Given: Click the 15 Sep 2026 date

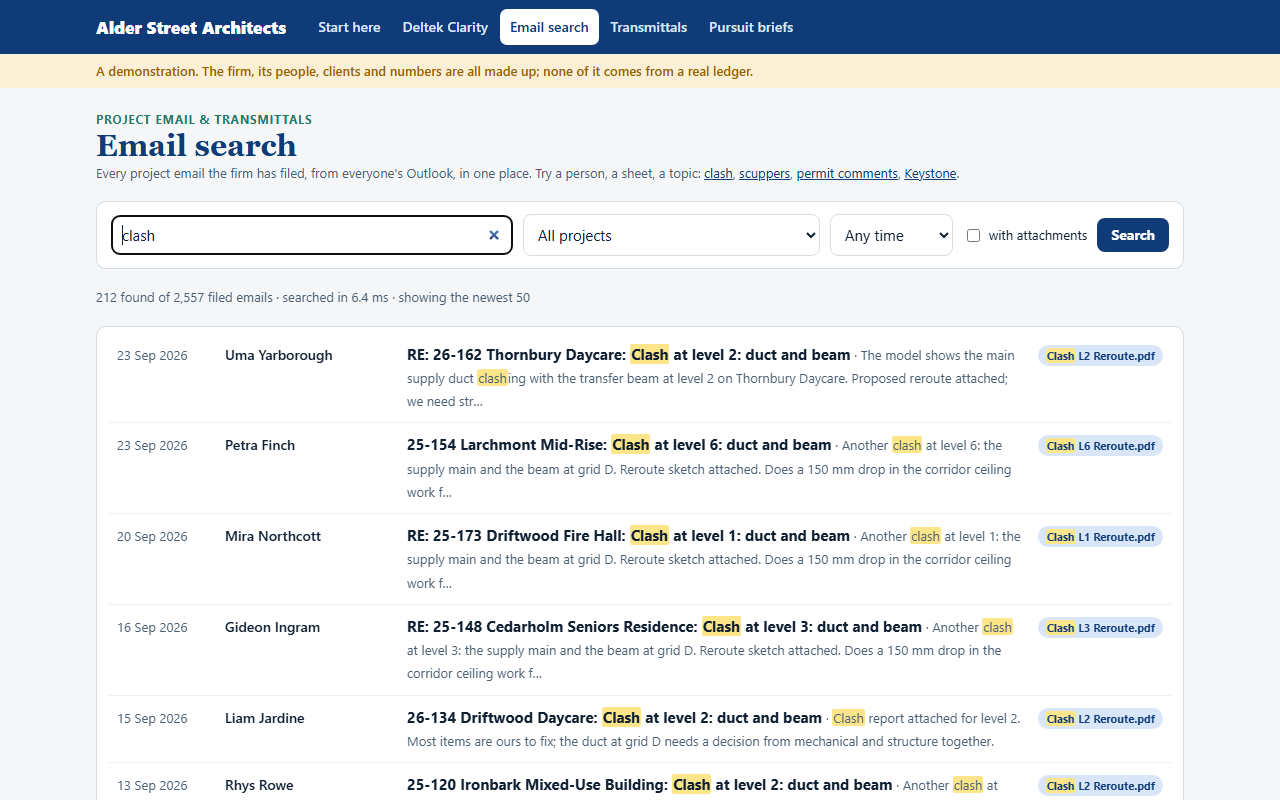Looking at the screenshot, I should [152, 718].
